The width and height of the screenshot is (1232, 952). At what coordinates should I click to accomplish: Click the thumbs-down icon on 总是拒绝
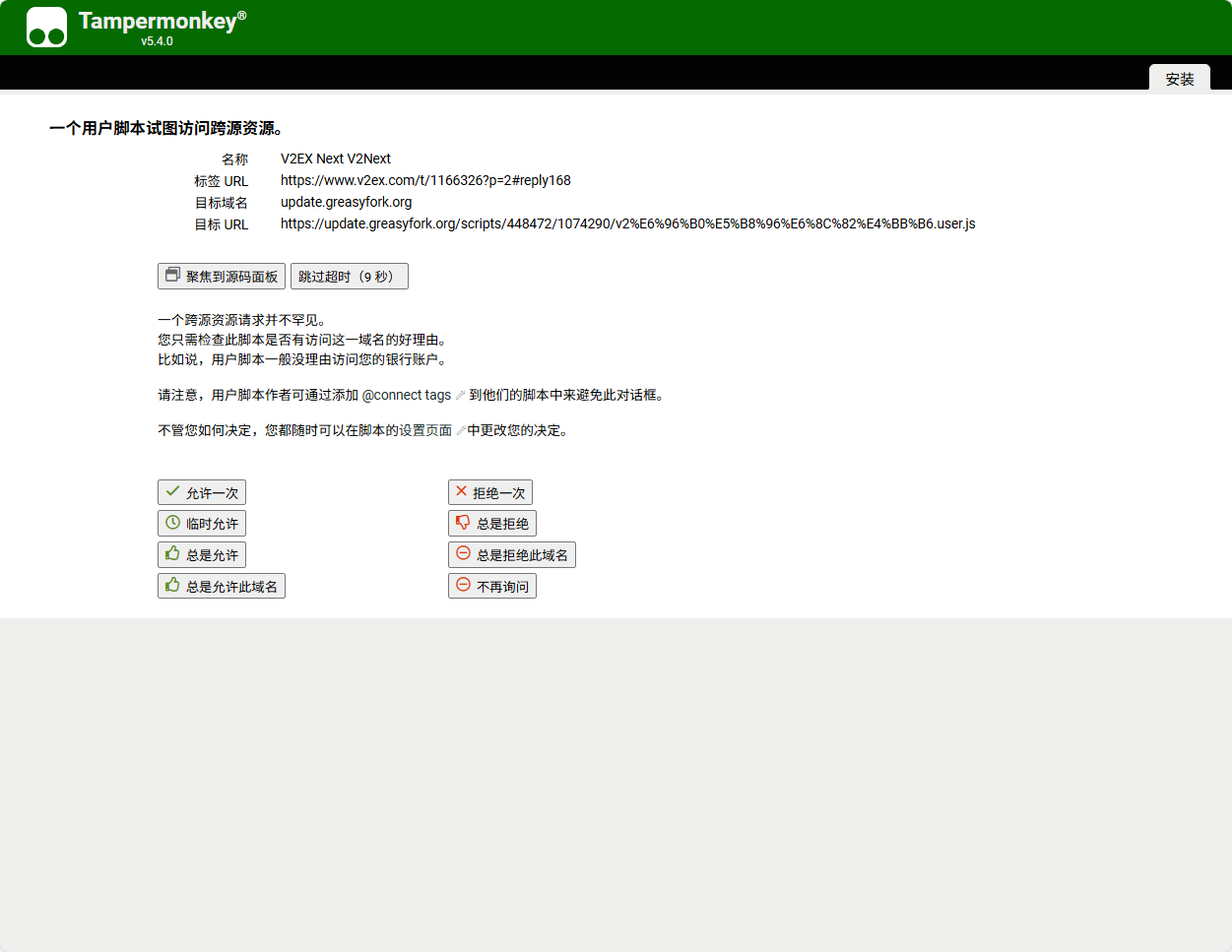pos(463,523)
